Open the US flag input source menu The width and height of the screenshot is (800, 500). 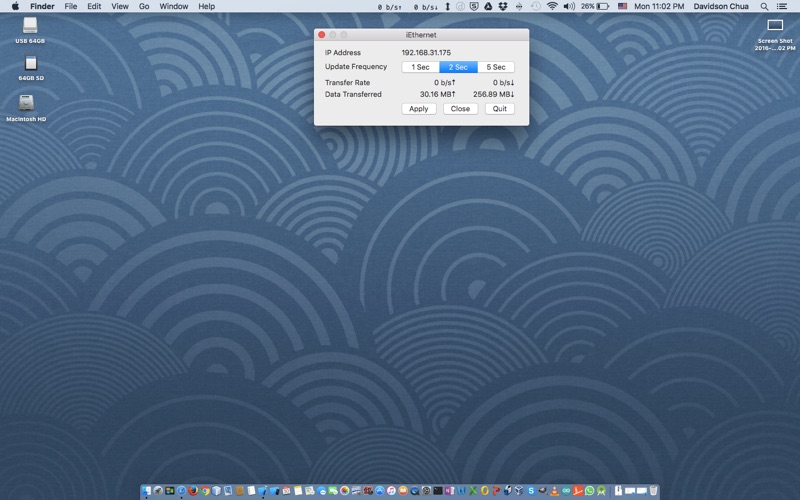coord(622,6)
